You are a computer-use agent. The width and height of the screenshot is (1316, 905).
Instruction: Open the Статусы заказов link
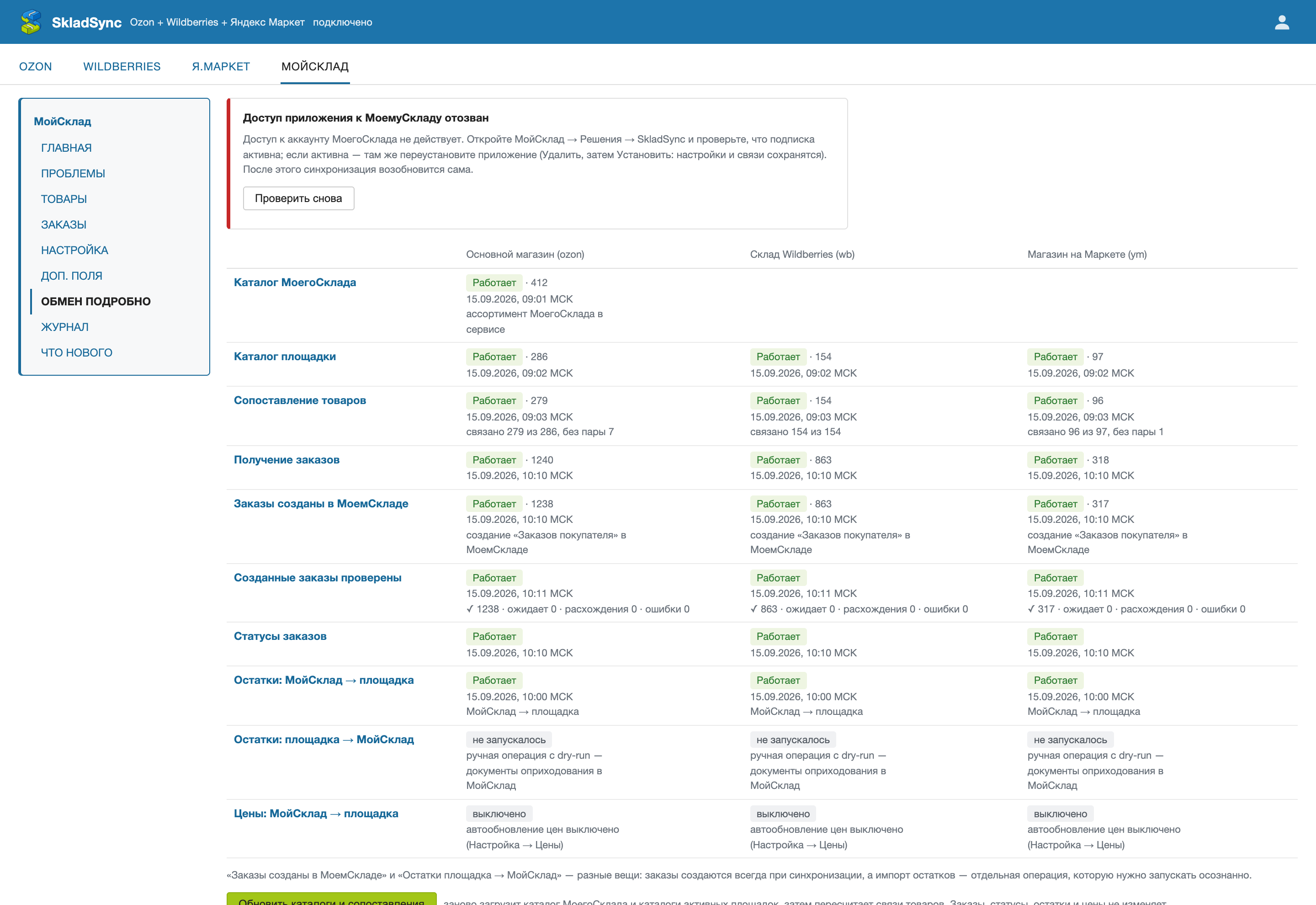[280, 636]
